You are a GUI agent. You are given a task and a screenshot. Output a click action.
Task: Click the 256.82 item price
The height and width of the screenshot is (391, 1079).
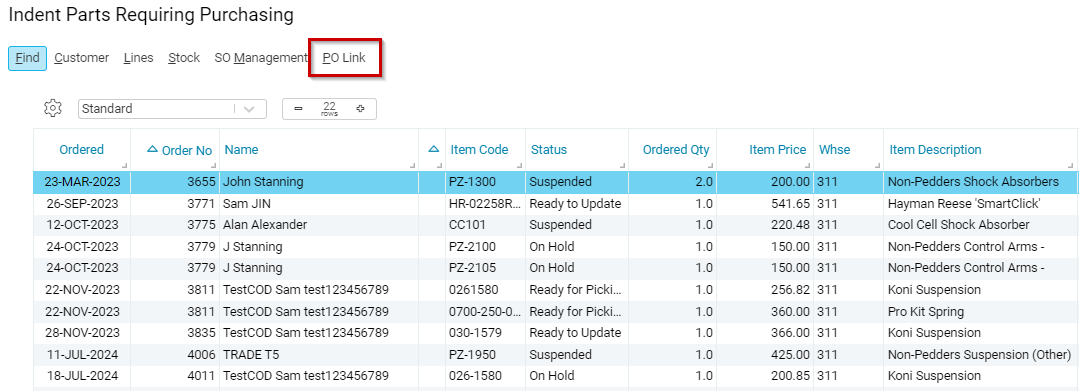pos(791,290)
